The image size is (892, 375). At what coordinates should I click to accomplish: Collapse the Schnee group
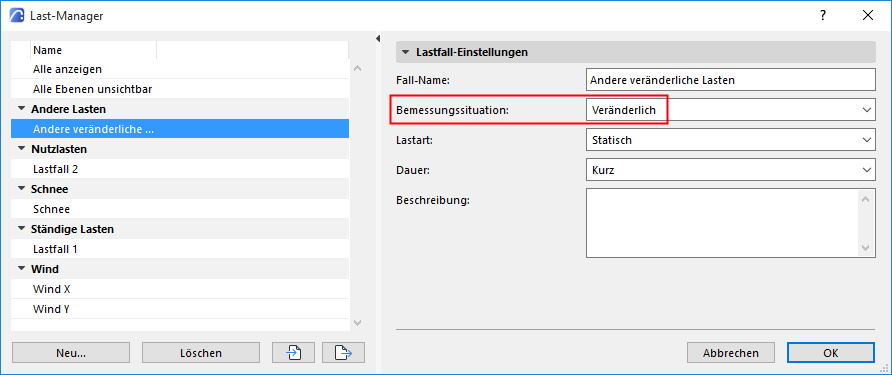tap(22, 189)
